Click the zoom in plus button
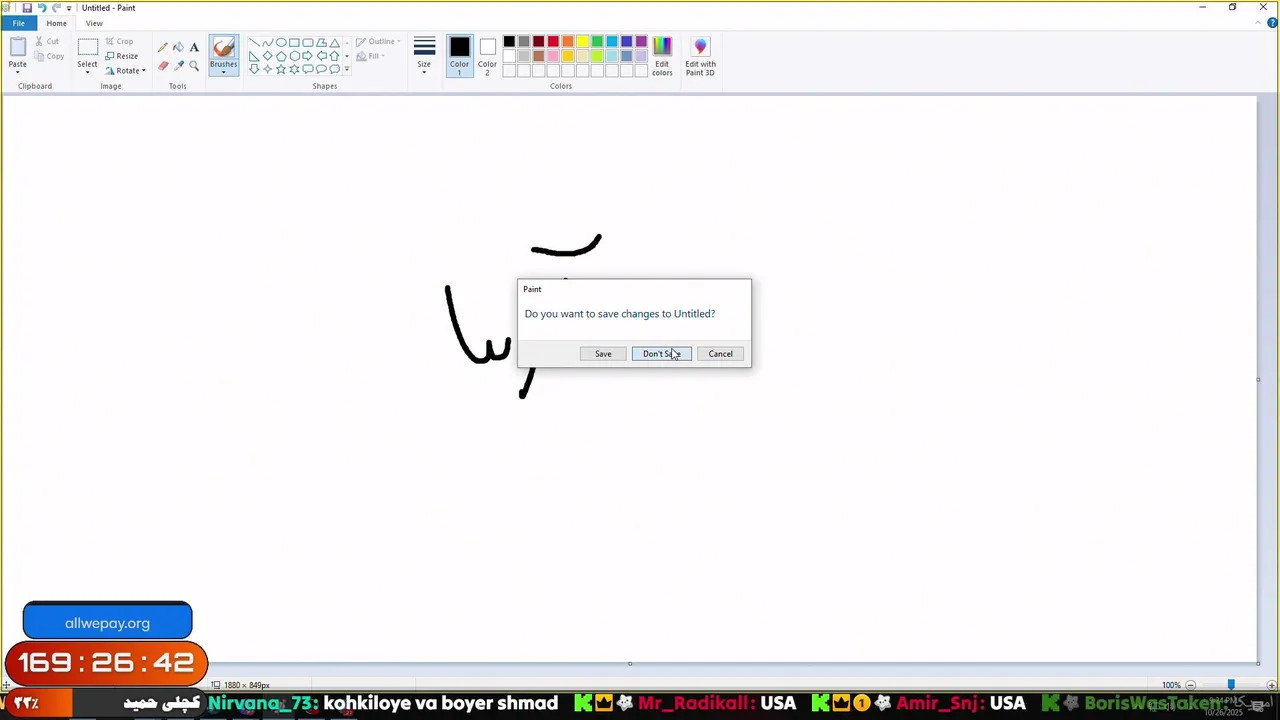The image size is (1280, 720). click(1272, 685)
